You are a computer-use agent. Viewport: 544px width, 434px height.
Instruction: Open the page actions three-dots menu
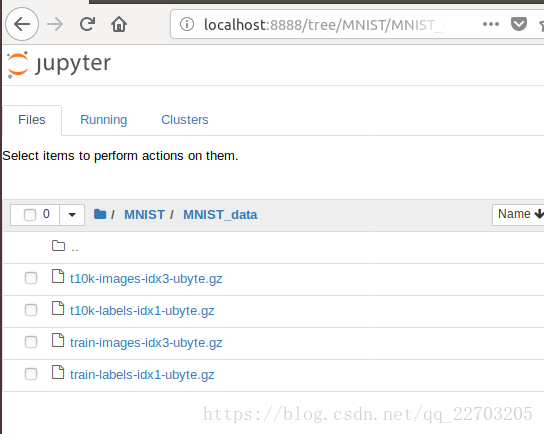pyautogui.click(x=491, y=24)
